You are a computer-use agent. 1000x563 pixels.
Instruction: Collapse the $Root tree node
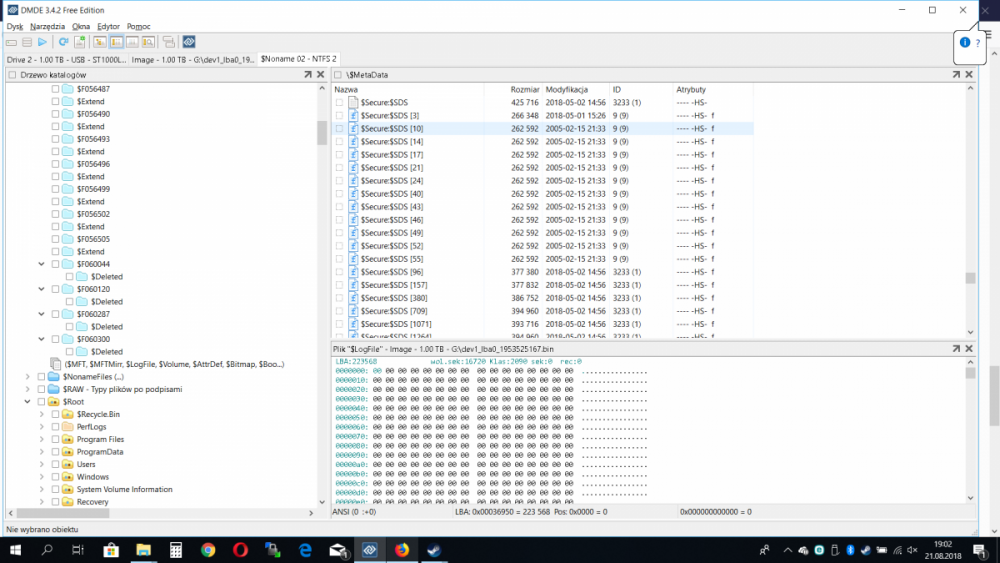(27, 402)
